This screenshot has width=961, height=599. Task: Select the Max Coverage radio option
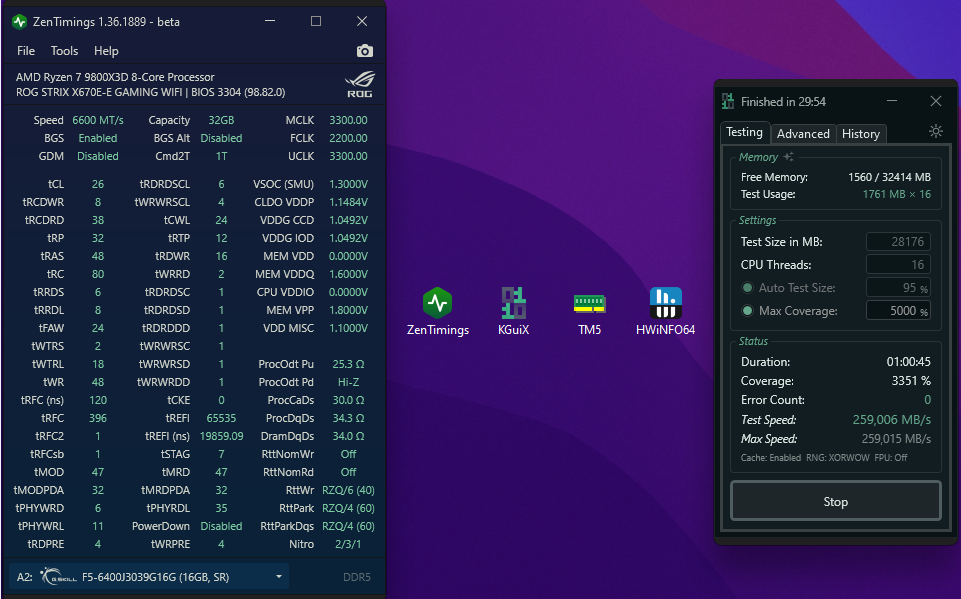pyautogui.click(x=747, y=311)
